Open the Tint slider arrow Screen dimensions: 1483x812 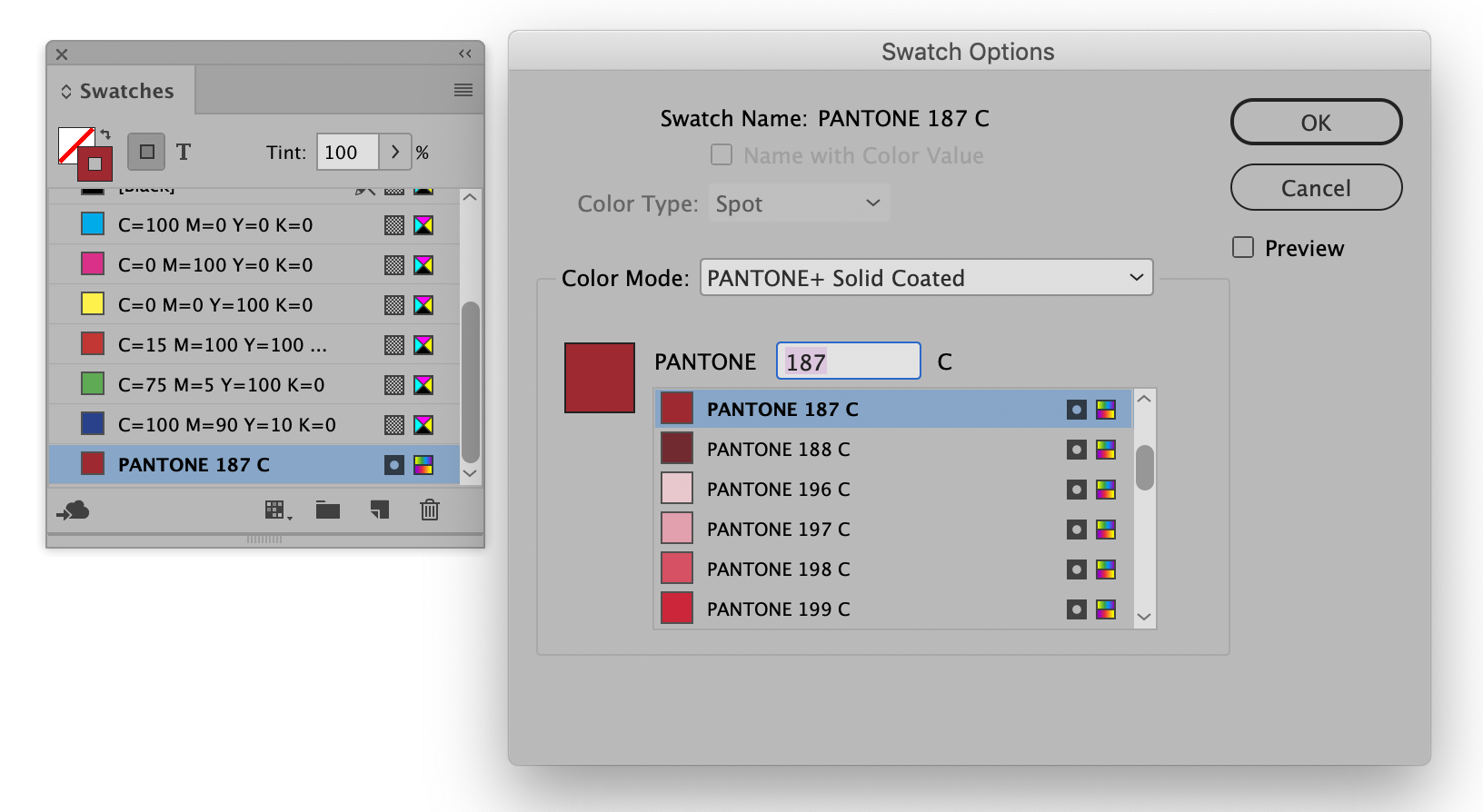tap(395, 152)
